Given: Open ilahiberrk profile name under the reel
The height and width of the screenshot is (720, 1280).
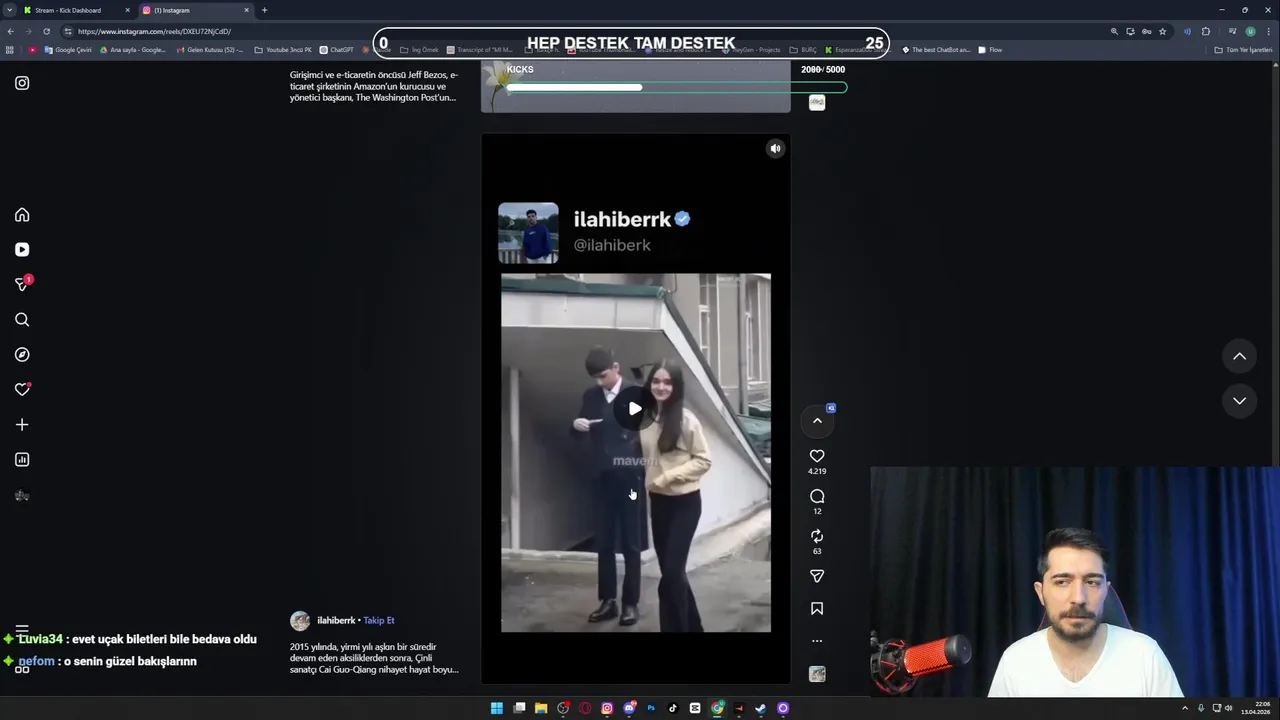Looking at the screenshot, I should click(336, 620).
